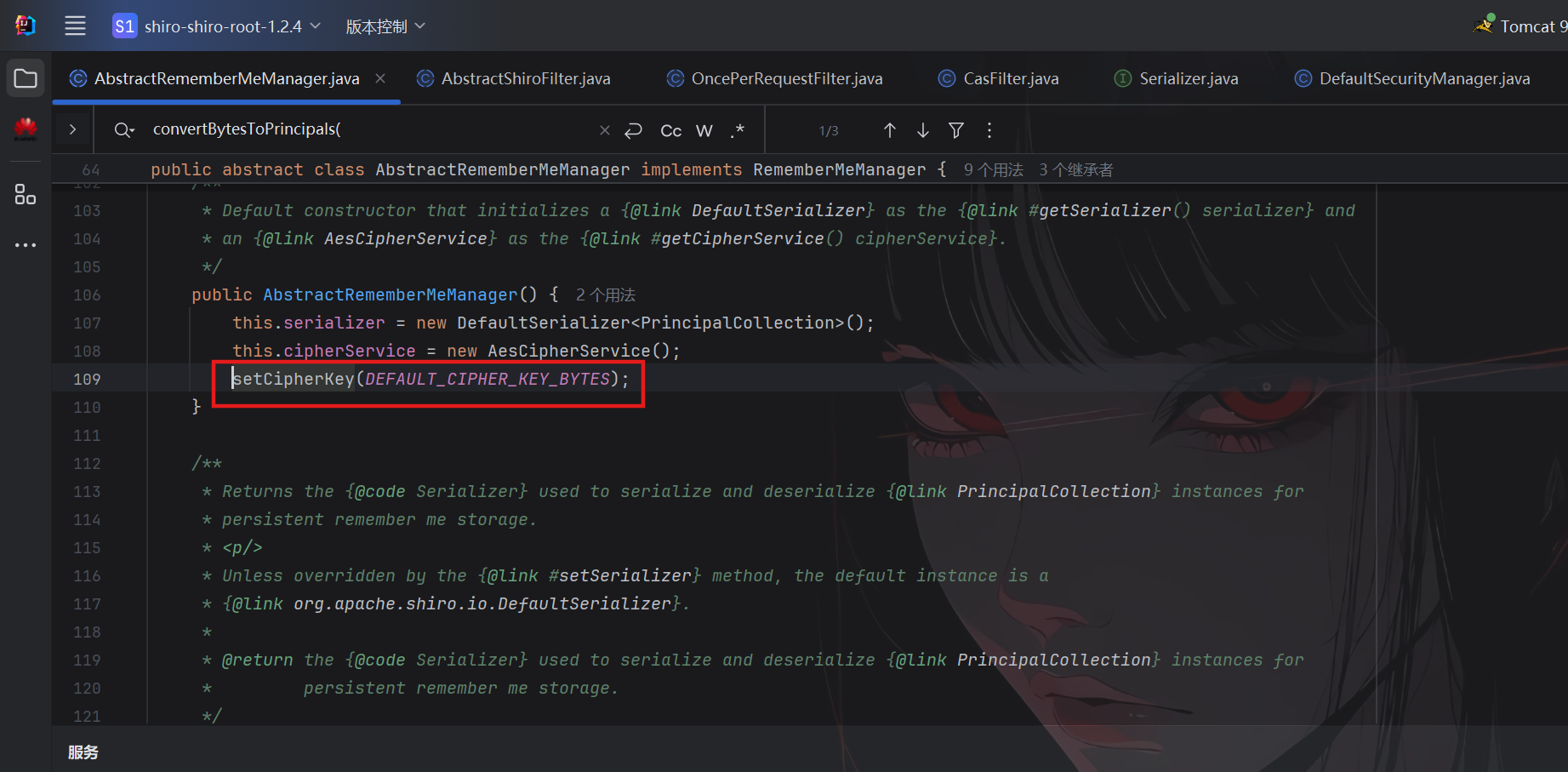Click the search magnifier history icon
The width and height of the screenshot is (1568, 772).
tap(124, 130)
